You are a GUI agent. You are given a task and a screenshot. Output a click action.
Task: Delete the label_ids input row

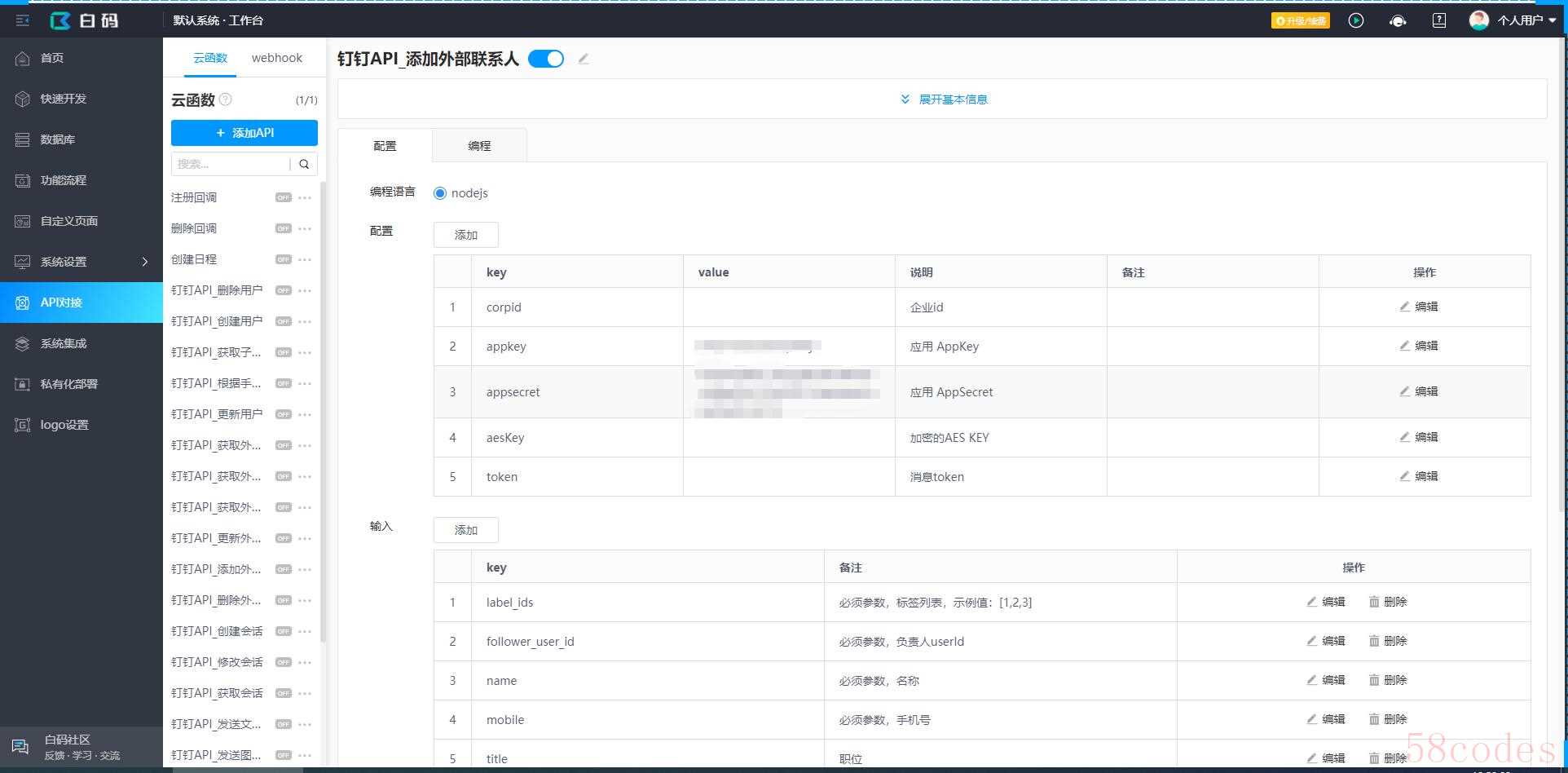point(1388,602)
